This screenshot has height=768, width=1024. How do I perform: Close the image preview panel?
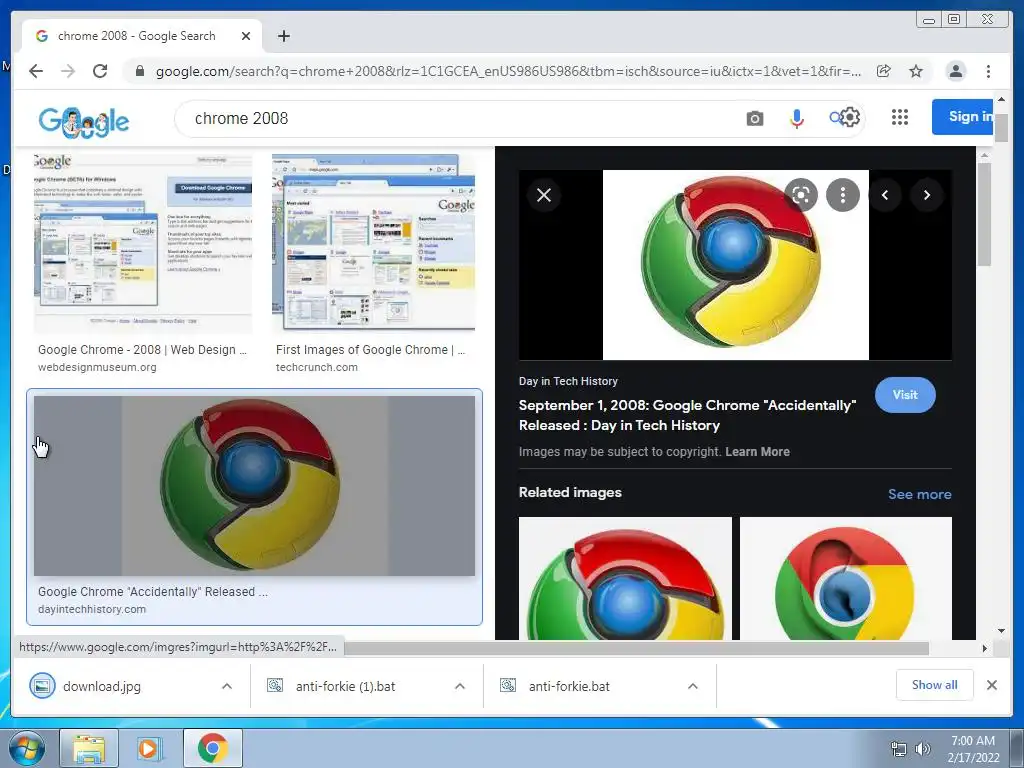click(x=543, y=195)
